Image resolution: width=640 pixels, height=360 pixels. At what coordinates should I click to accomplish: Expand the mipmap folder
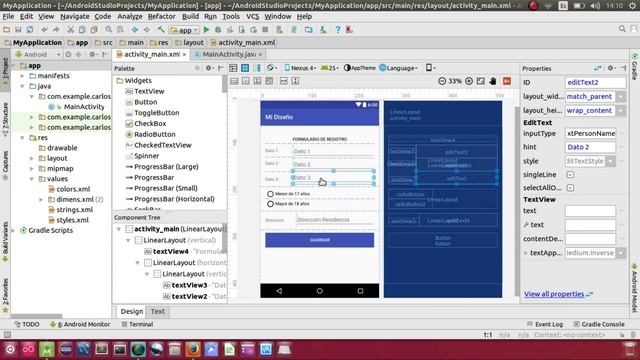[x=32, y=169]
